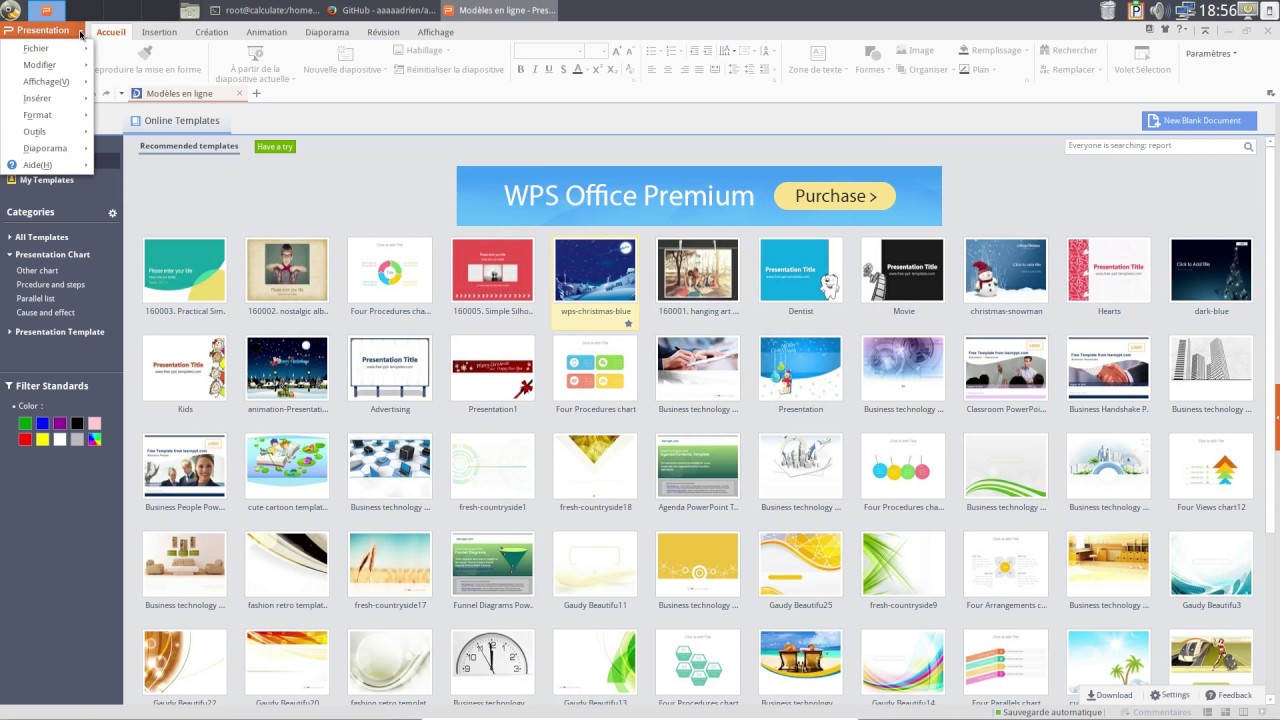Close the Modèles en ligne tab
The height and width of the screenshot is (720, 1280).
[239, 93]
